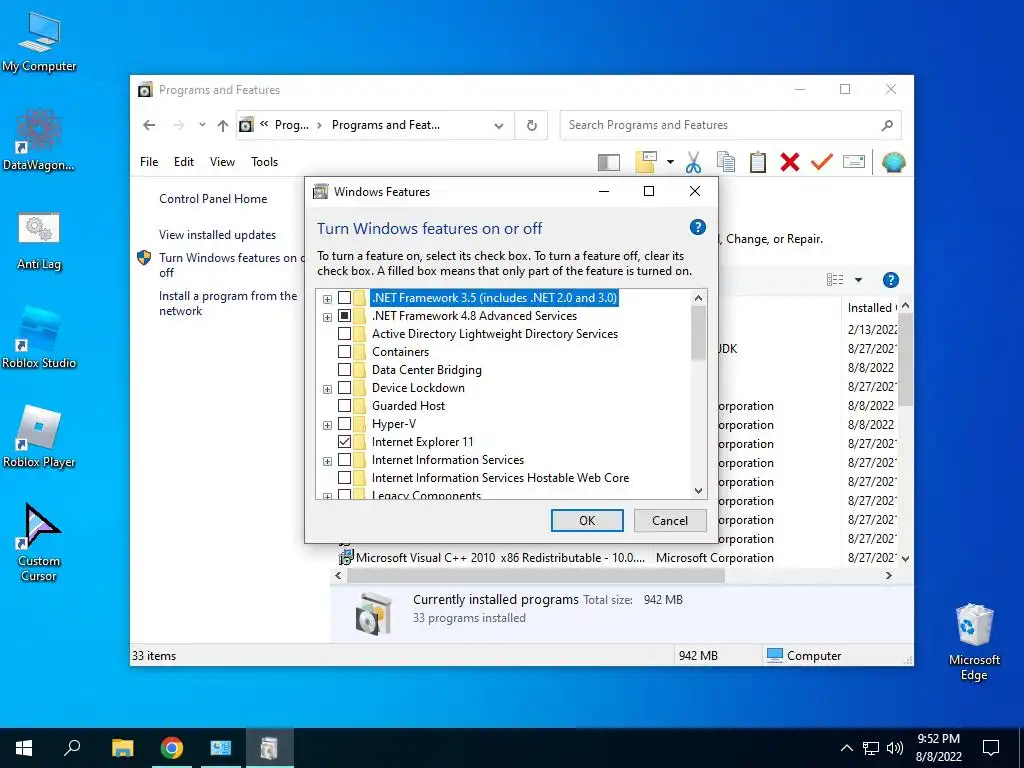Enable the Hyper-V checkbox
The image size is (1024, 768).
point(344,424)
